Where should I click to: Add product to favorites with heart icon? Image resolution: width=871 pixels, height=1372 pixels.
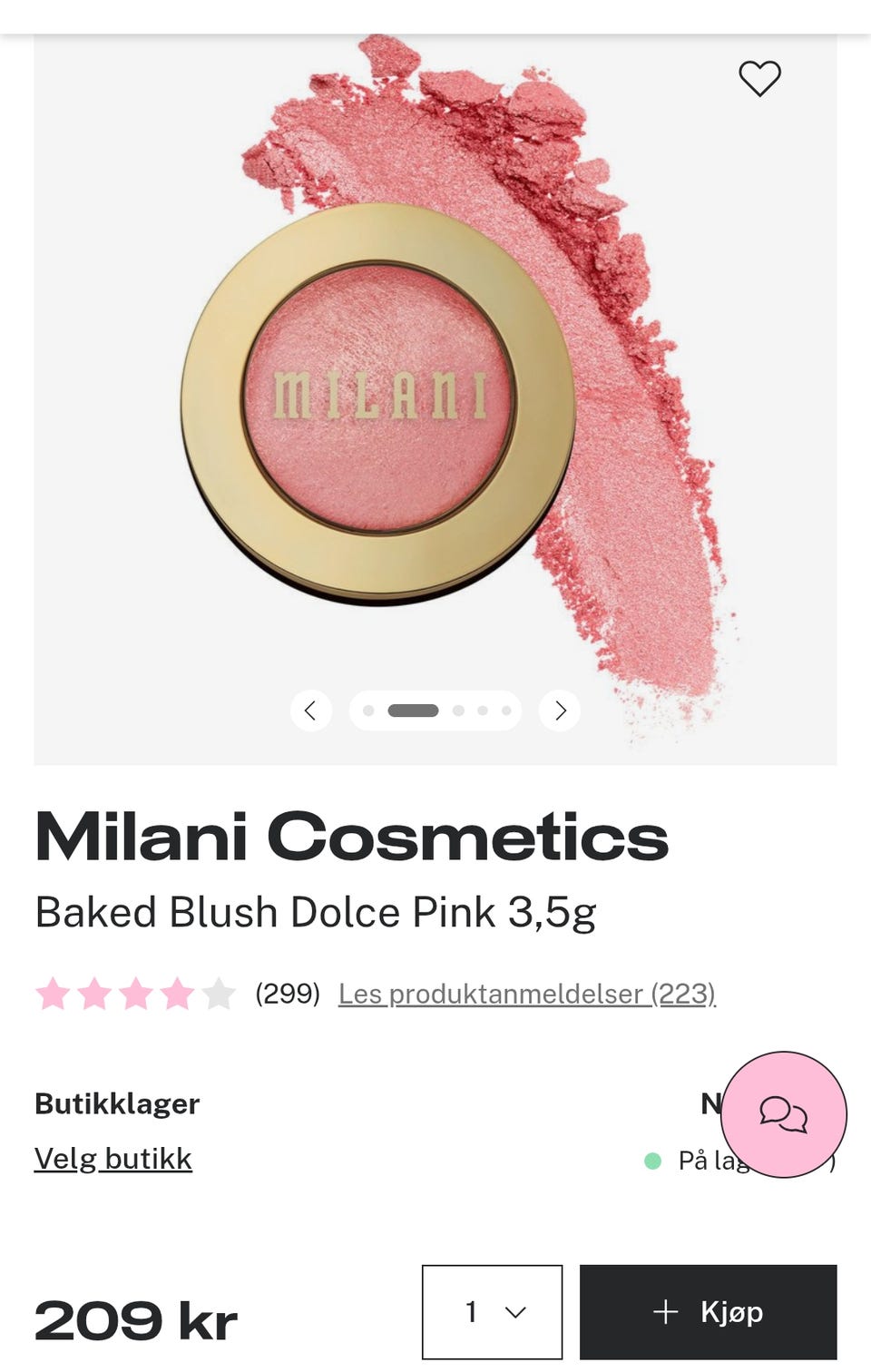759,78
